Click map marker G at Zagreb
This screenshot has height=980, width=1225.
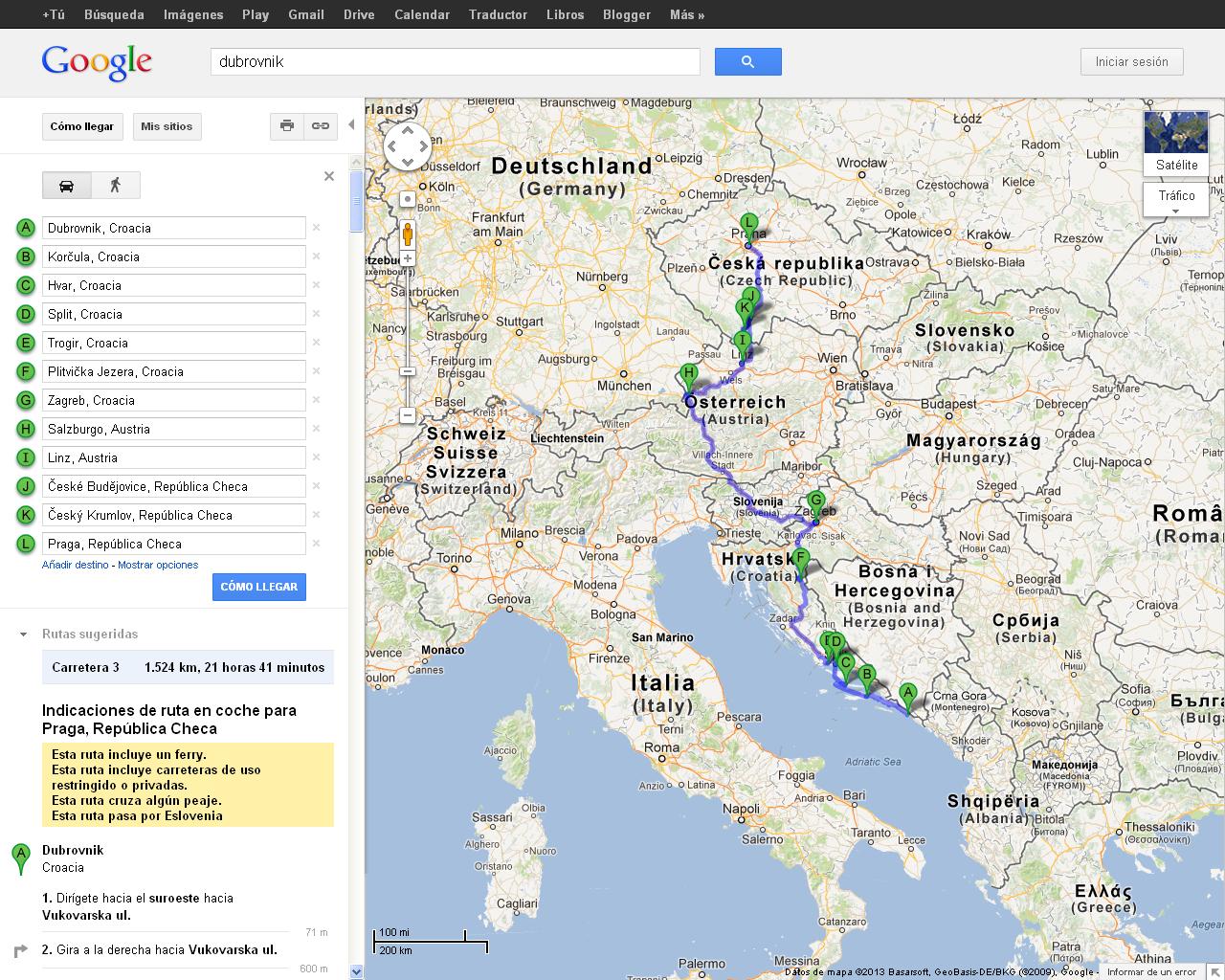[815, 504]
